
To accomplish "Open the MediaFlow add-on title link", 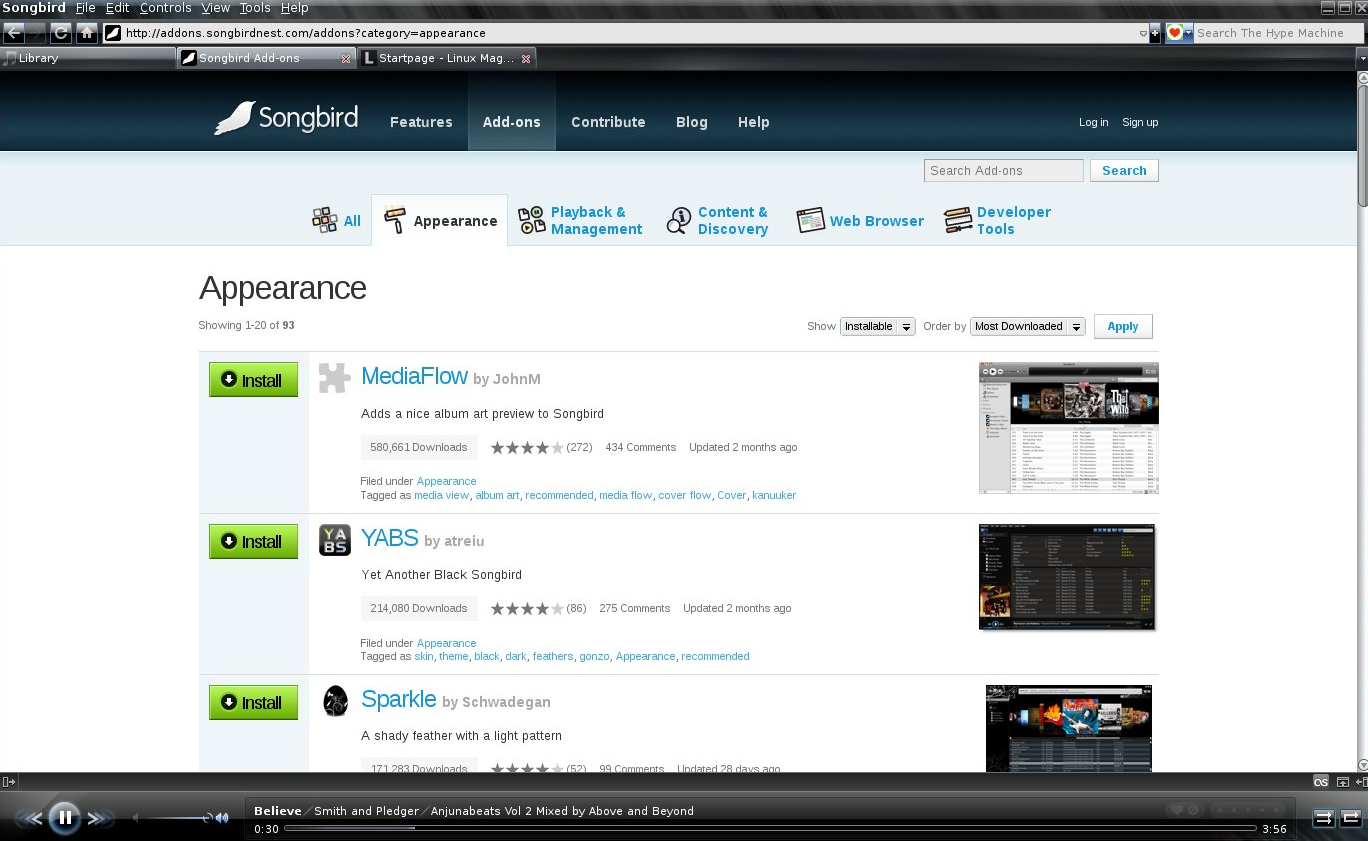I will [414, 376].
